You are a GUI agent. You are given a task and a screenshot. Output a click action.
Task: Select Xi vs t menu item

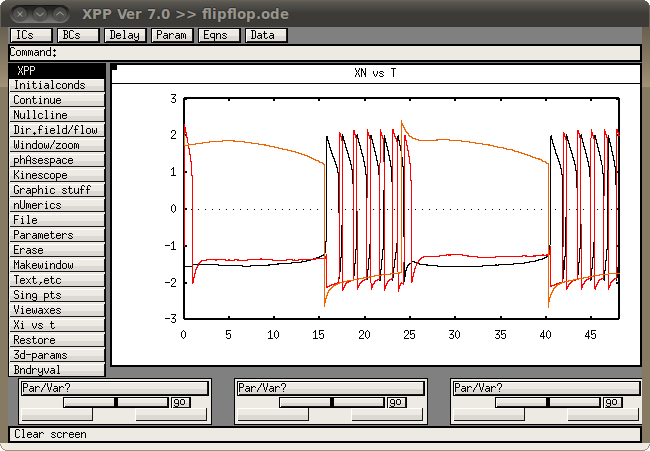pyautogui.click(x=57, y=325)
